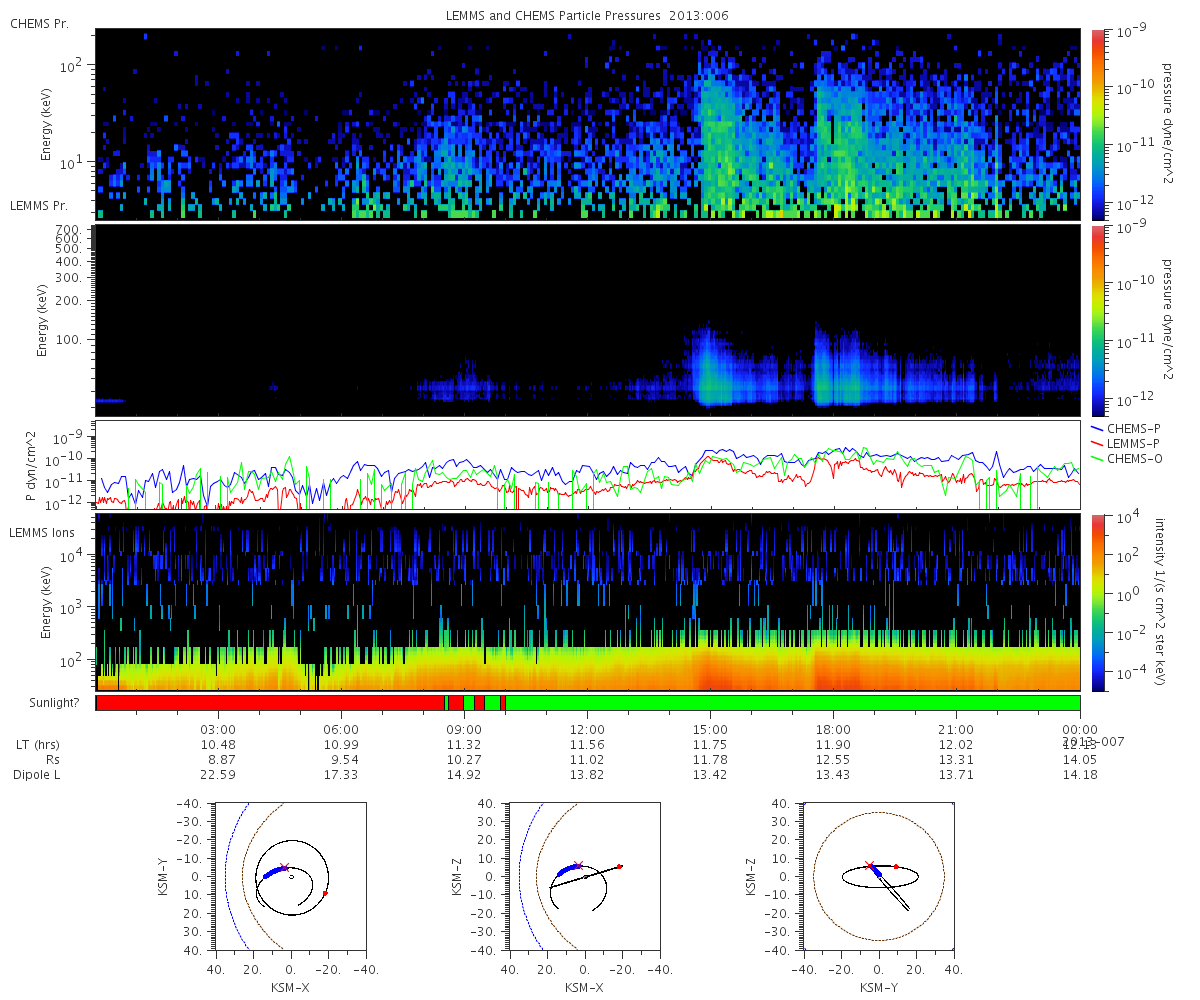Click the LEMMS Ions intensity color bar

click(1097, 602)
